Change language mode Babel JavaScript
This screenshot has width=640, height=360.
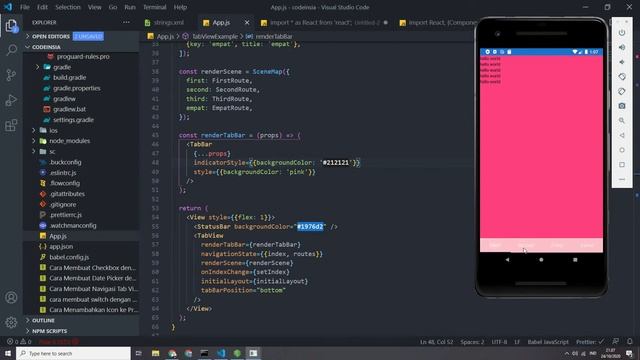tap(548, 342)
